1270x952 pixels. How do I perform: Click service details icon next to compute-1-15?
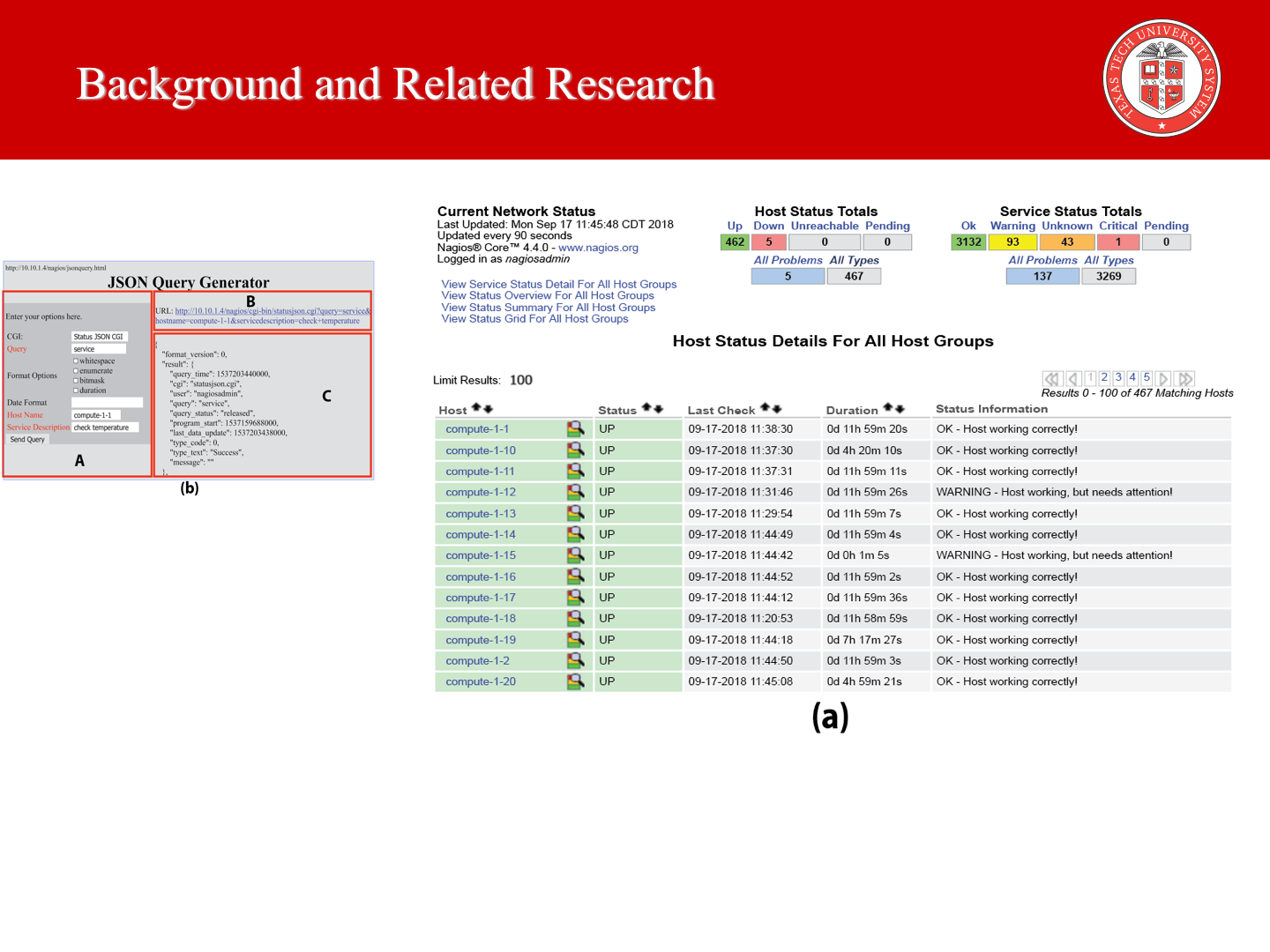tap(575, 555)
